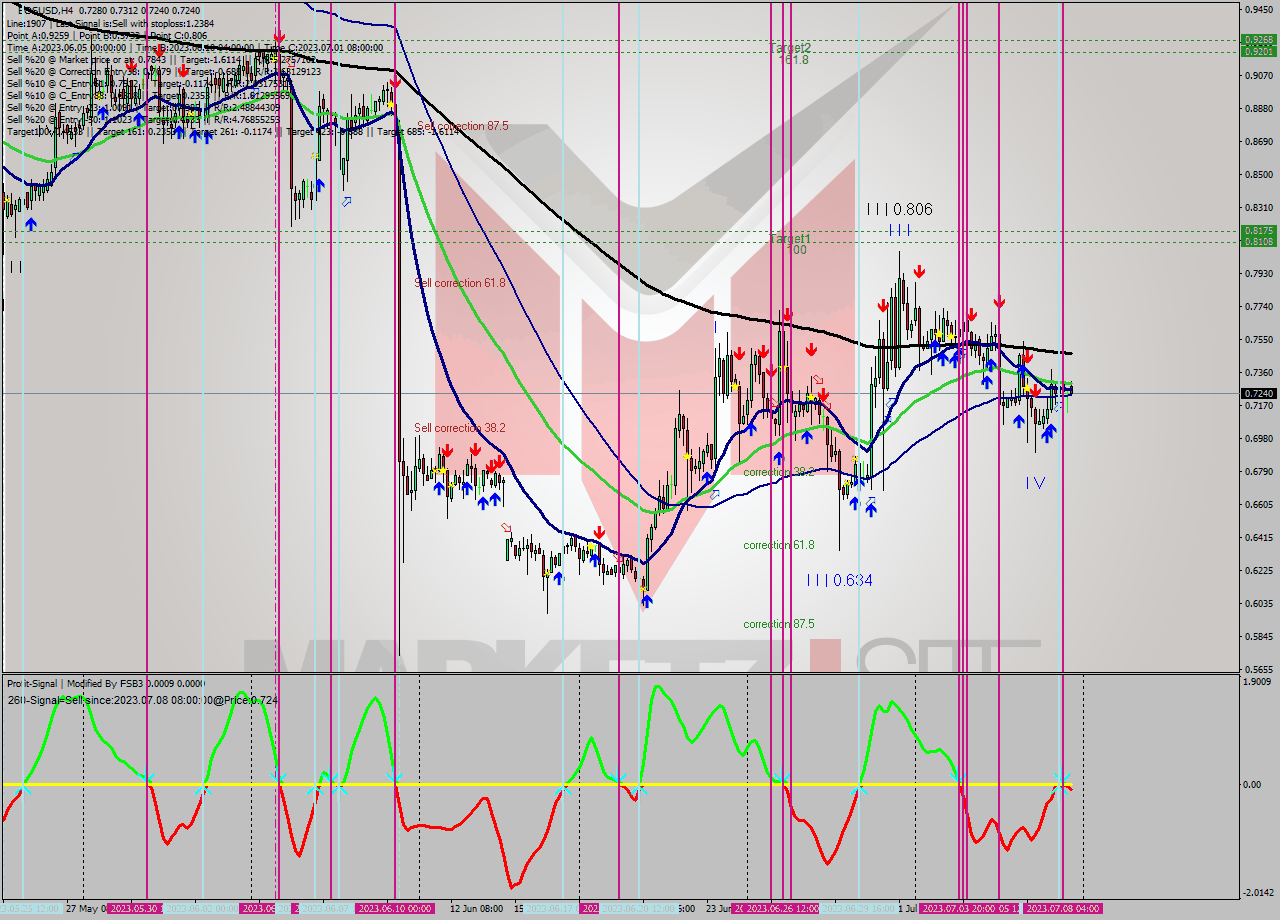
Task: Click the current price tag 0.7240
Action: [x=1258, y=394]
